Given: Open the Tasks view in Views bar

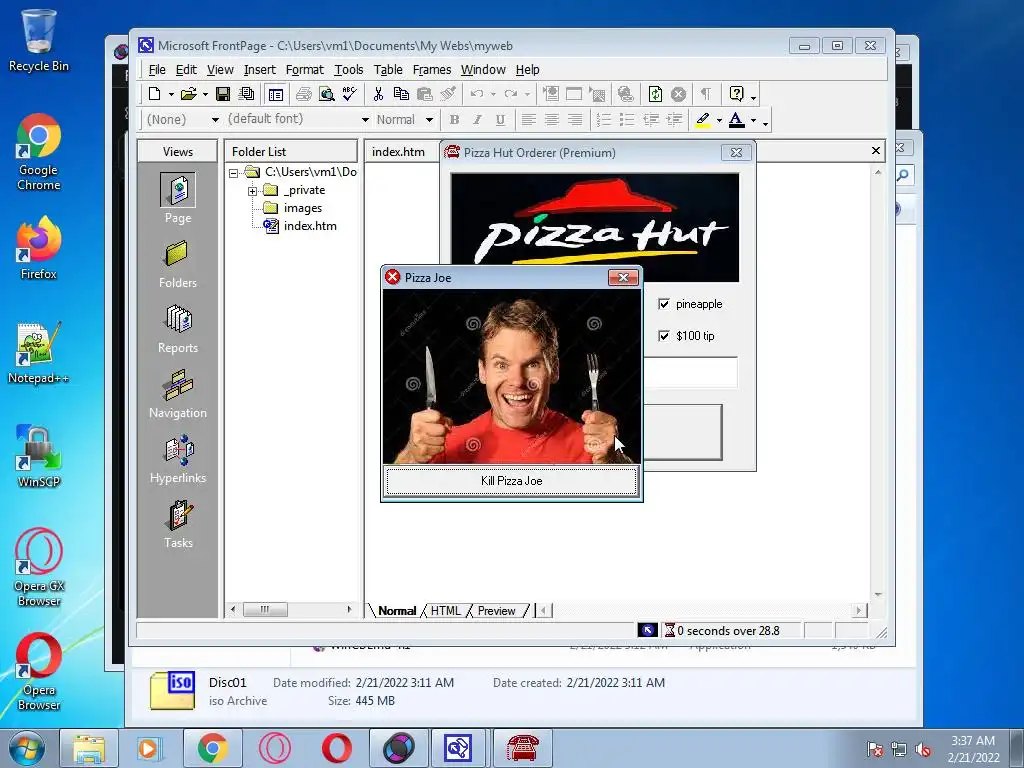Looking at the screenshot, I should click(x=178, y=524).
